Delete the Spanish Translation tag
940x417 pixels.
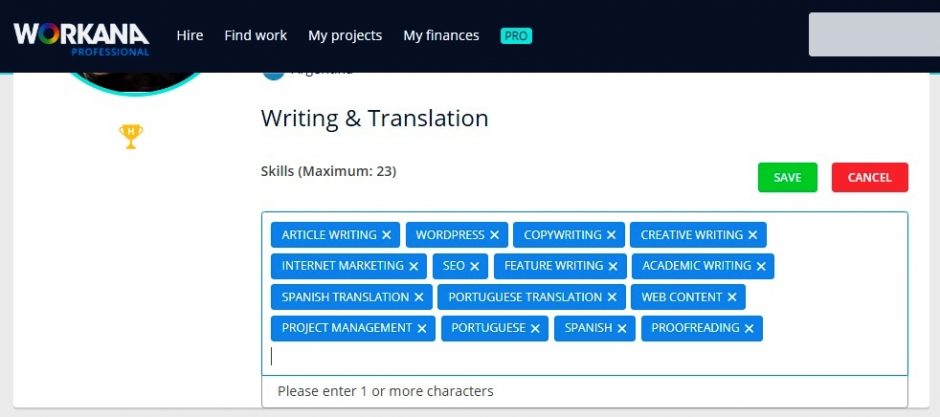419,298
